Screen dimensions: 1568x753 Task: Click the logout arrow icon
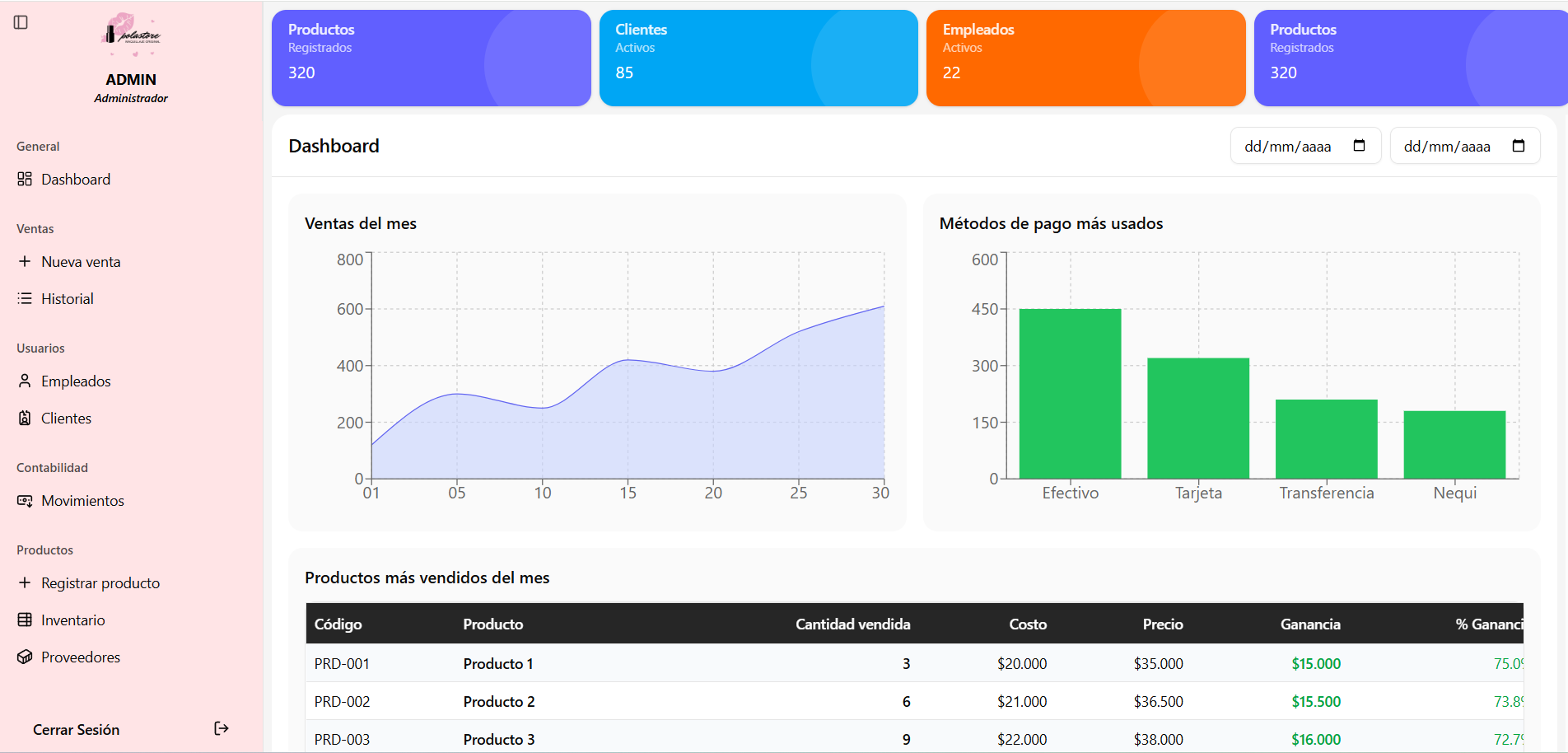pos(222,728)
